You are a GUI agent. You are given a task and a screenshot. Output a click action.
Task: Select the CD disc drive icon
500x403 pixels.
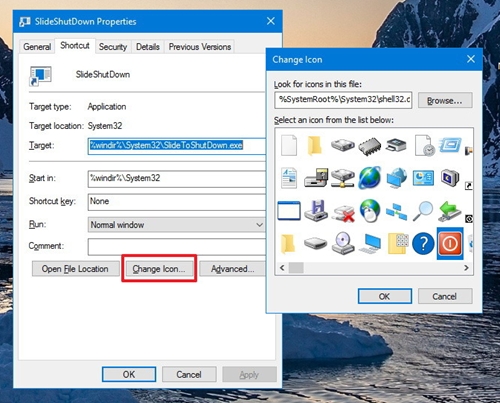pyautogui.click(x=343, y=243)
